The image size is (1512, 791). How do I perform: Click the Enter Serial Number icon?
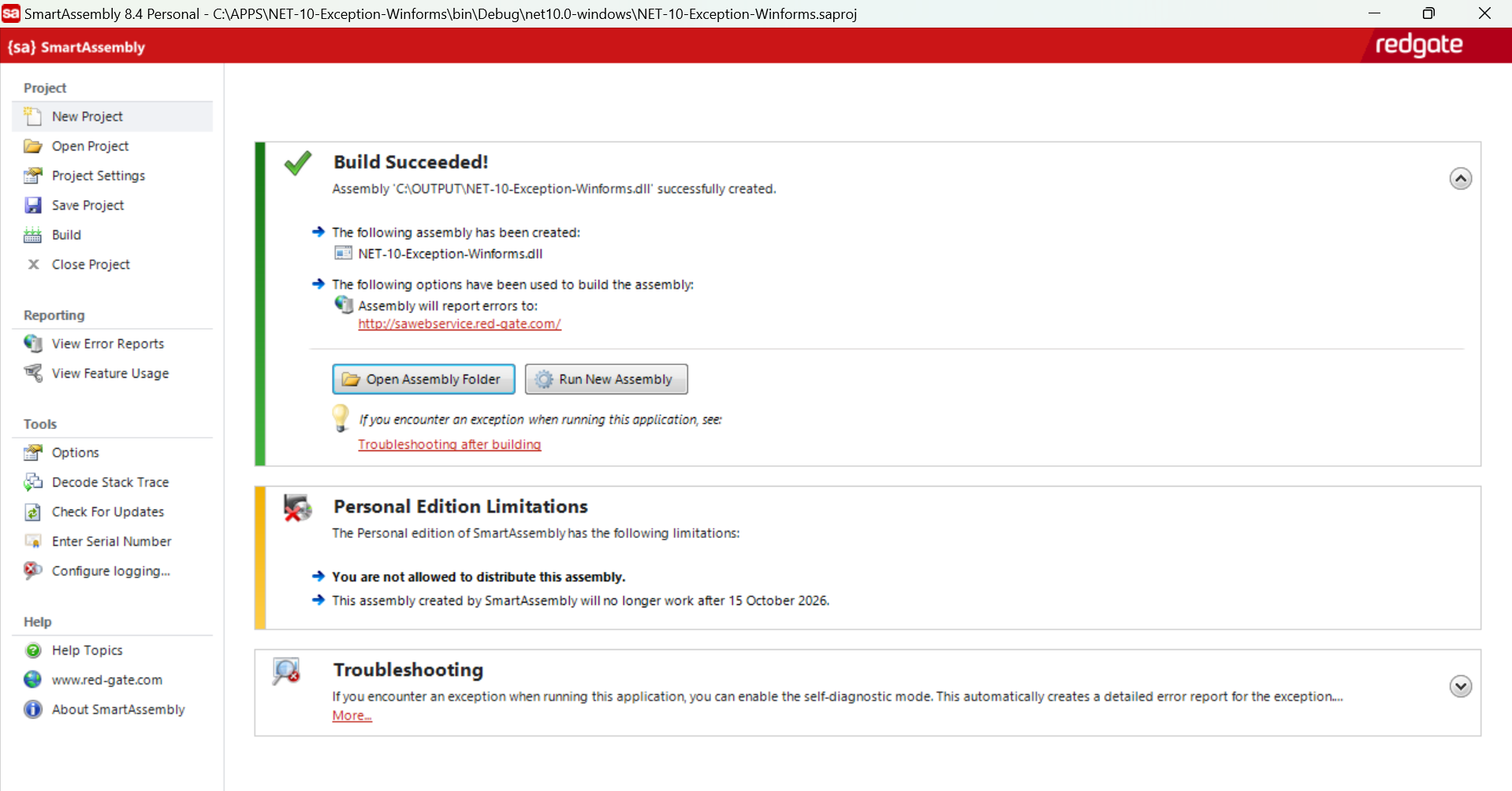pyautogui.click(x=32, y=541)
